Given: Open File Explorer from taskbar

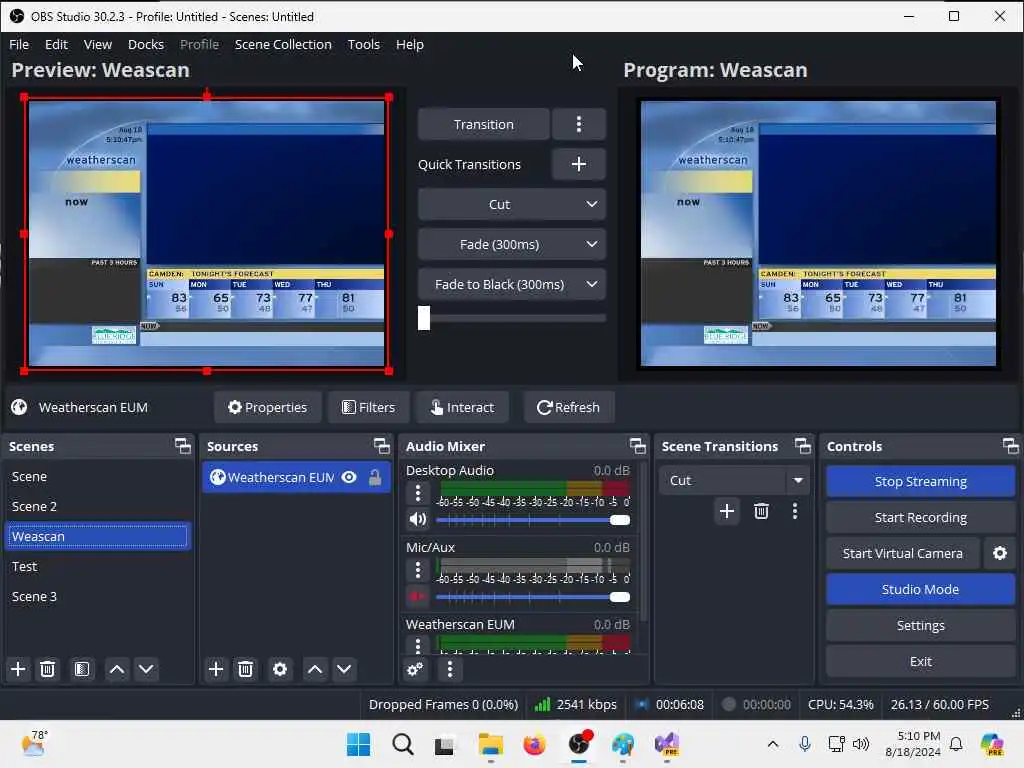Looking at the screenshot, I should (490, 744).
